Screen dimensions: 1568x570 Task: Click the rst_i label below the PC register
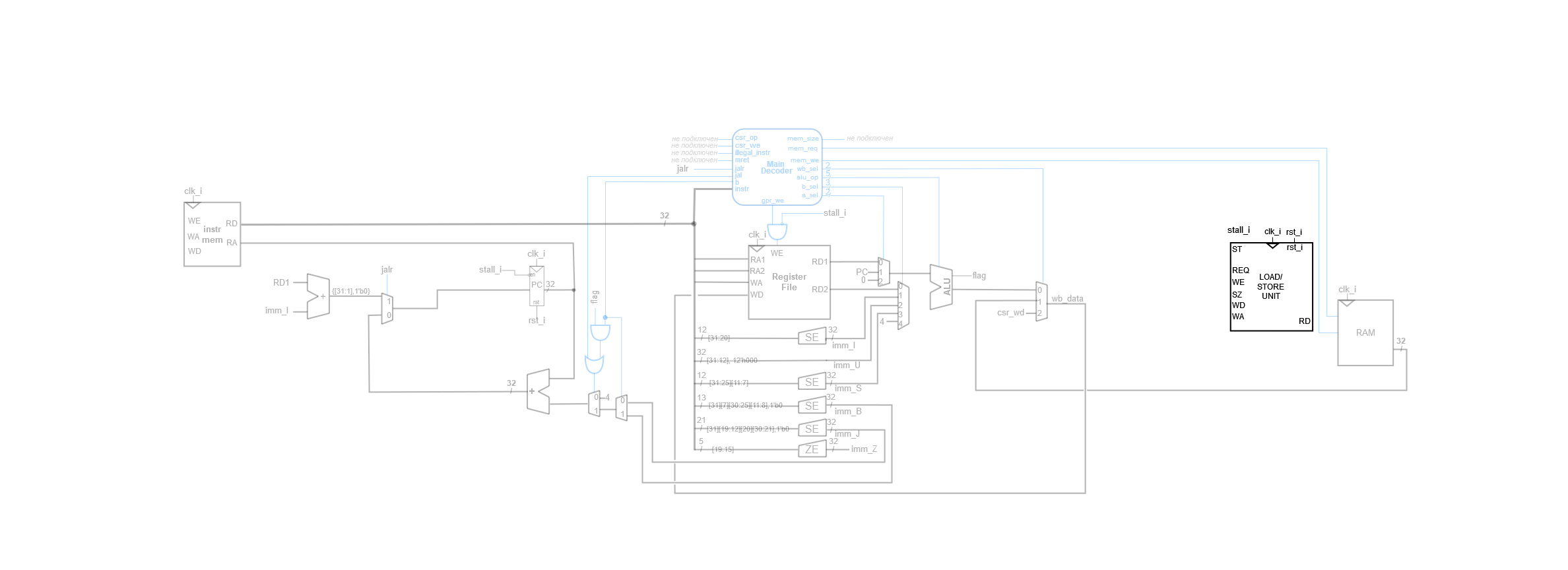click(x=537, y=321)
